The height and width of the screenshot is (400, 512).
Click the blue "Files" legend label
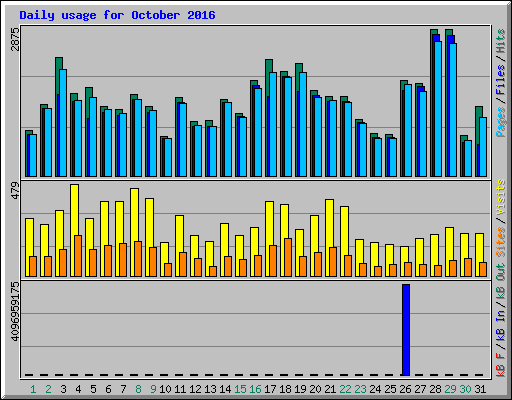[501, 80]
